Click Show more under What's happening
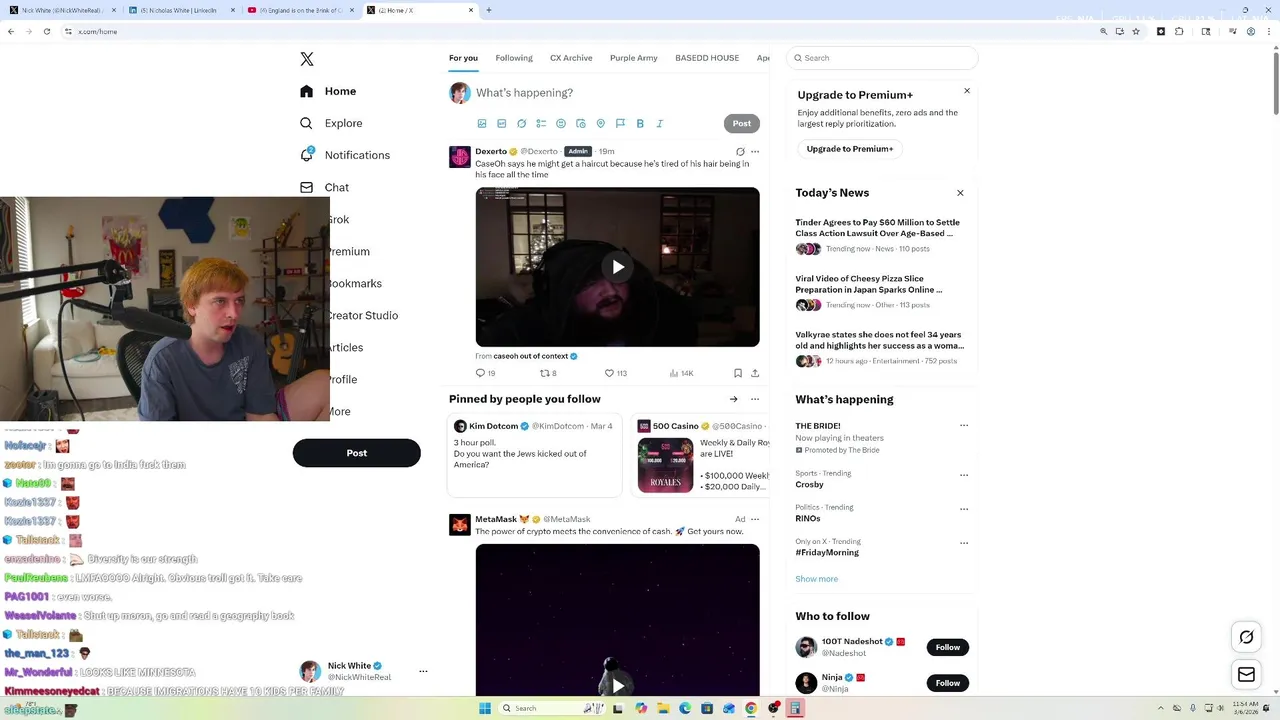This screenshot has height=720, width=1280. 817,579
